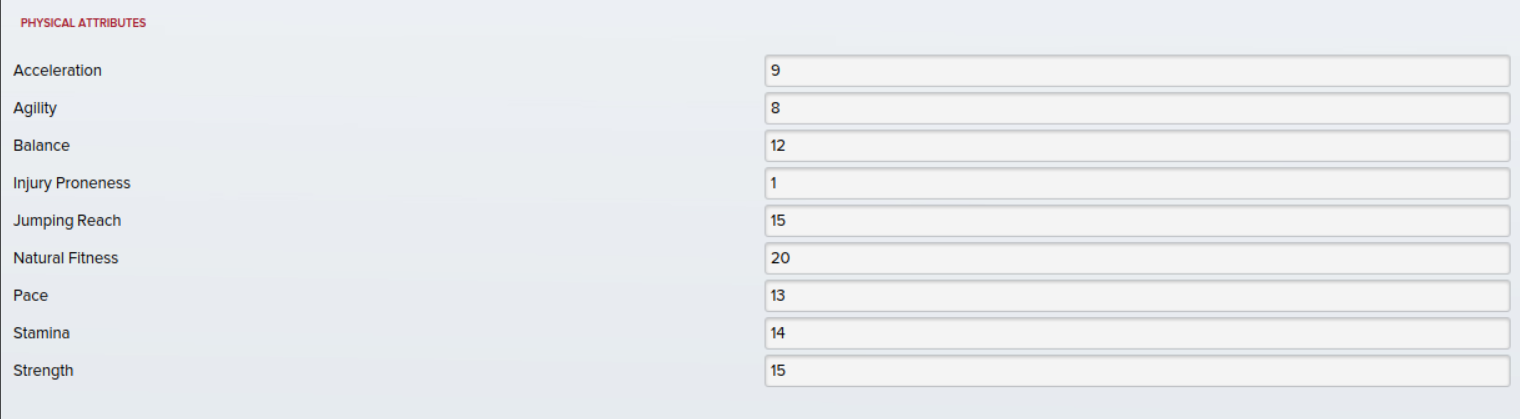Select the Agility attribute label
The height and width of the screenshot is (419, 1520).
[35, 108]
